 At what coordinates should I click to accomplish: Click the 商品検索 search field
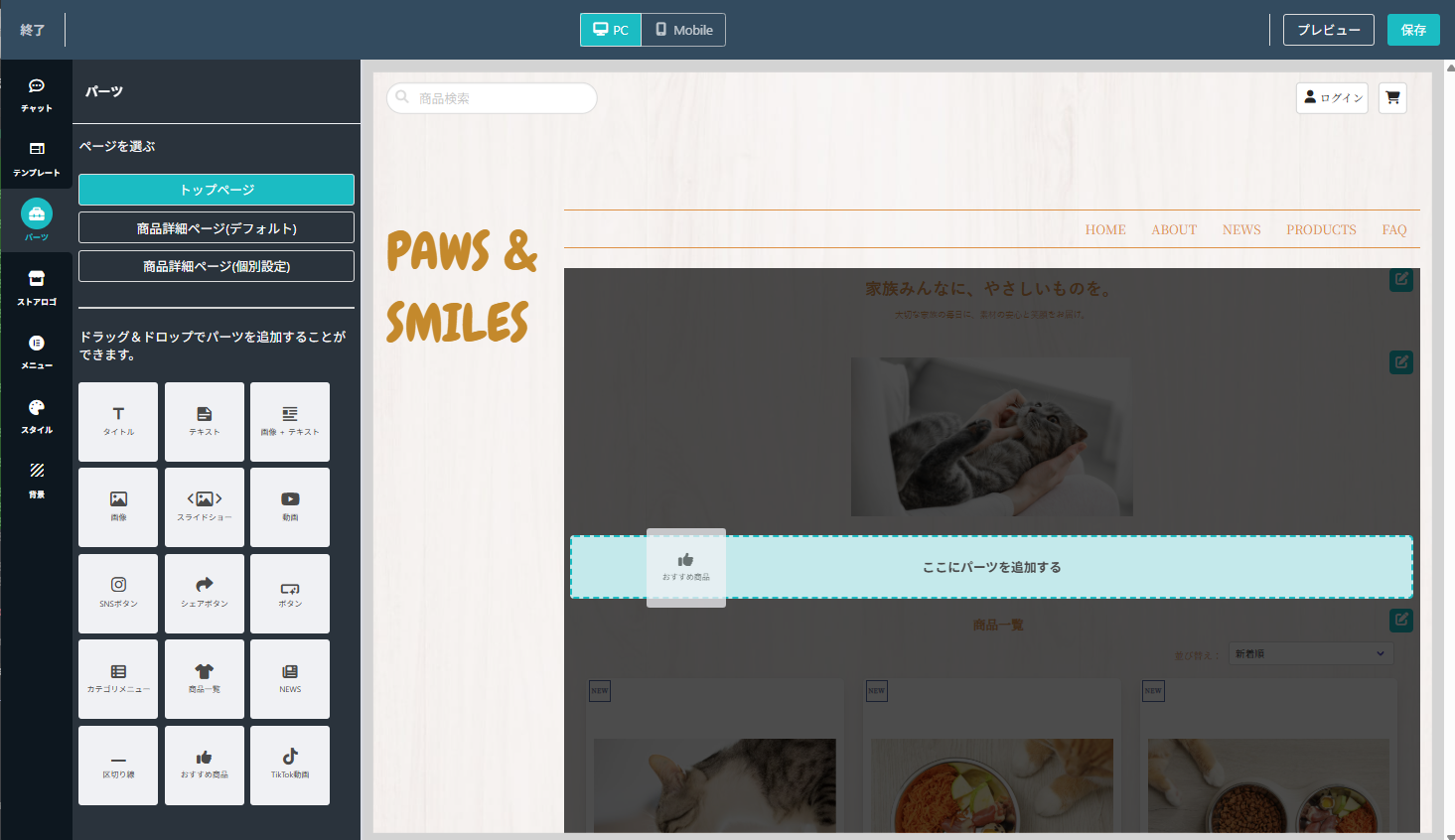492,98
